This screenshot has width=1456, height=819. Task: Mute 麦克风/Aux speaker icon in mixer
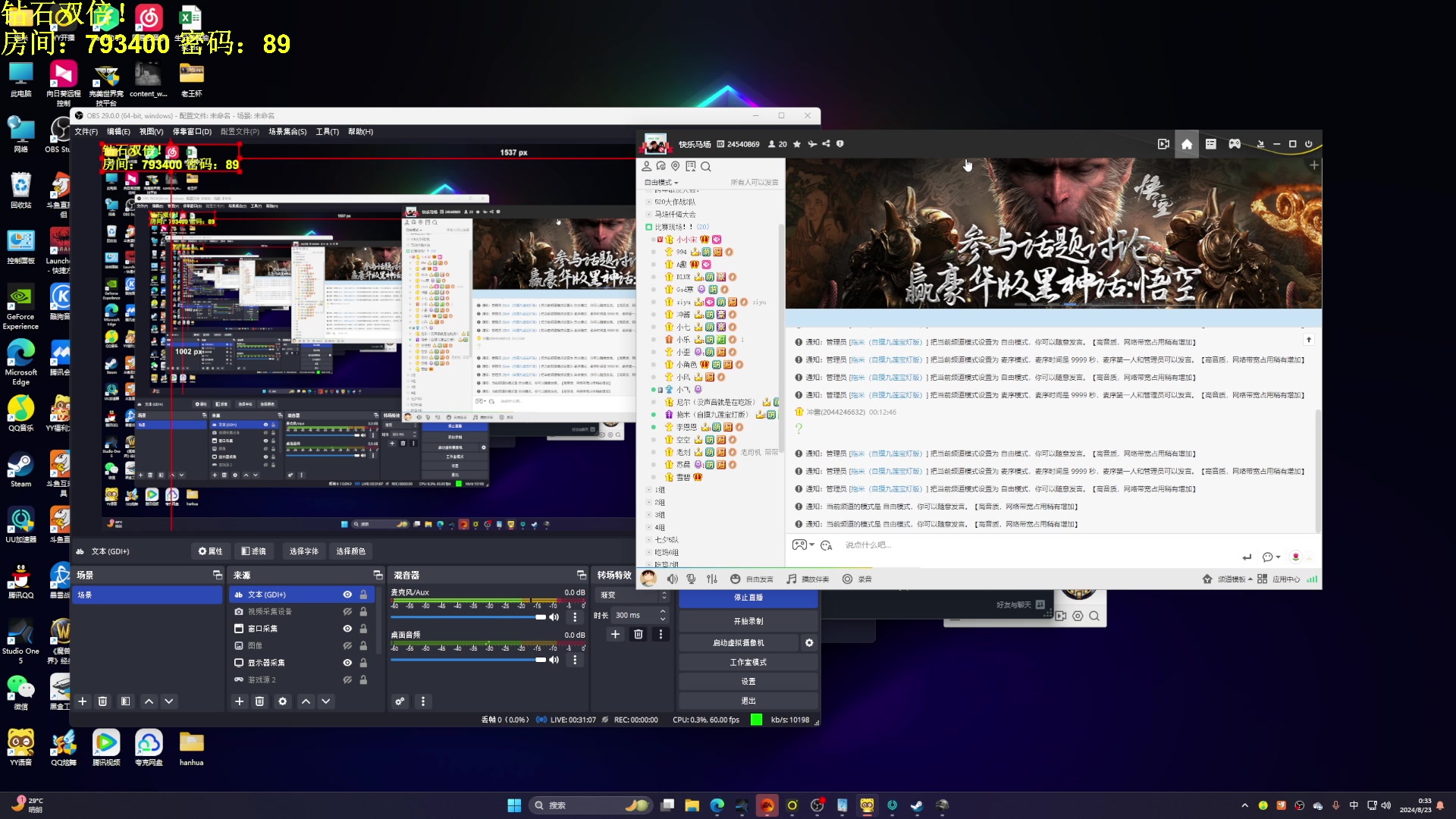[x=554, y=617]
